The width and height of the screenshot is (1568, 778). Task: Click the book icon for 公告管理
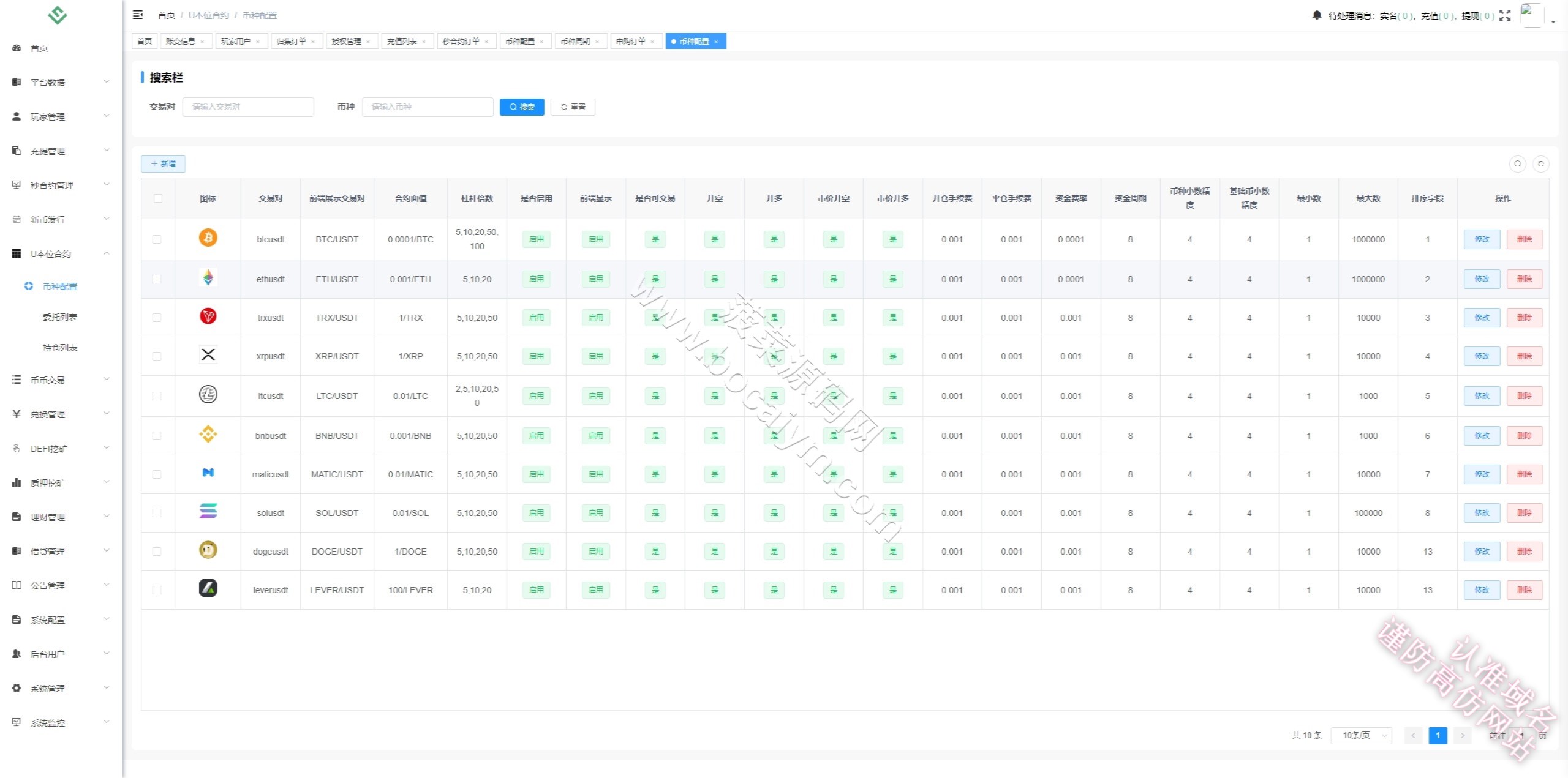point(17,585)
